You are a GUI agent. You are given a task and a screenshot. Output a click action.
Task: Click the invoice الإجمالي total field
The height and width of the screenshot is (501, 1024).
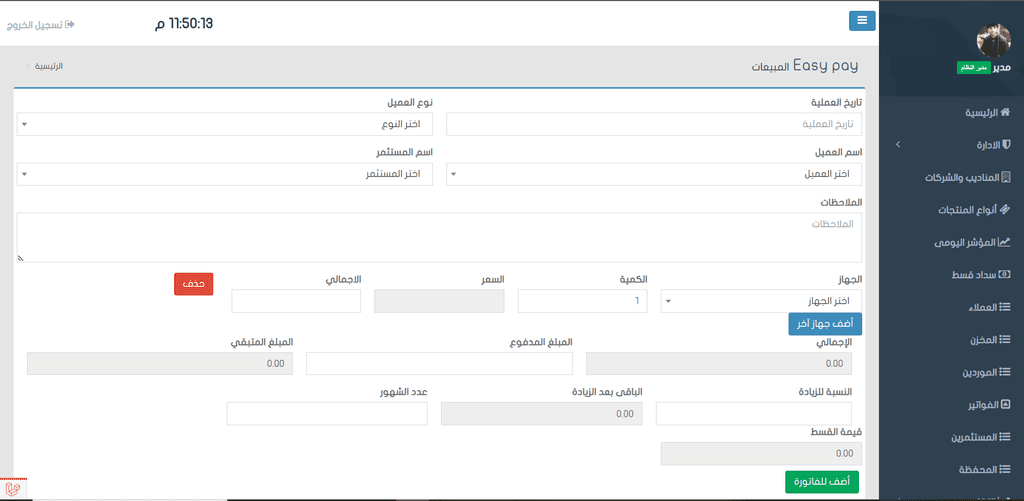point(719,364)
